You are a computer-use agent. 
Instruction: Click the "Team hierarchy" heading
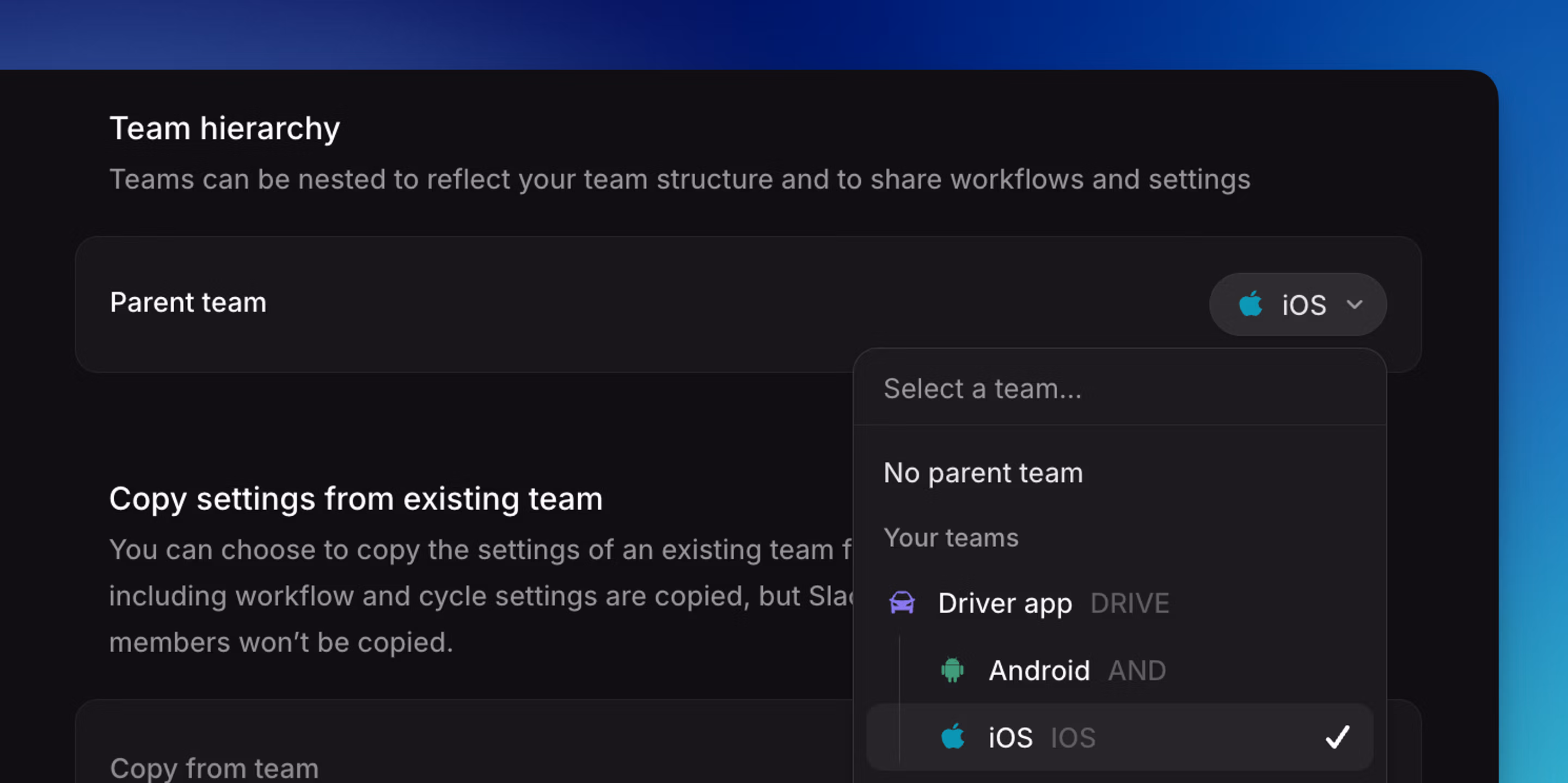pos(225,127)
